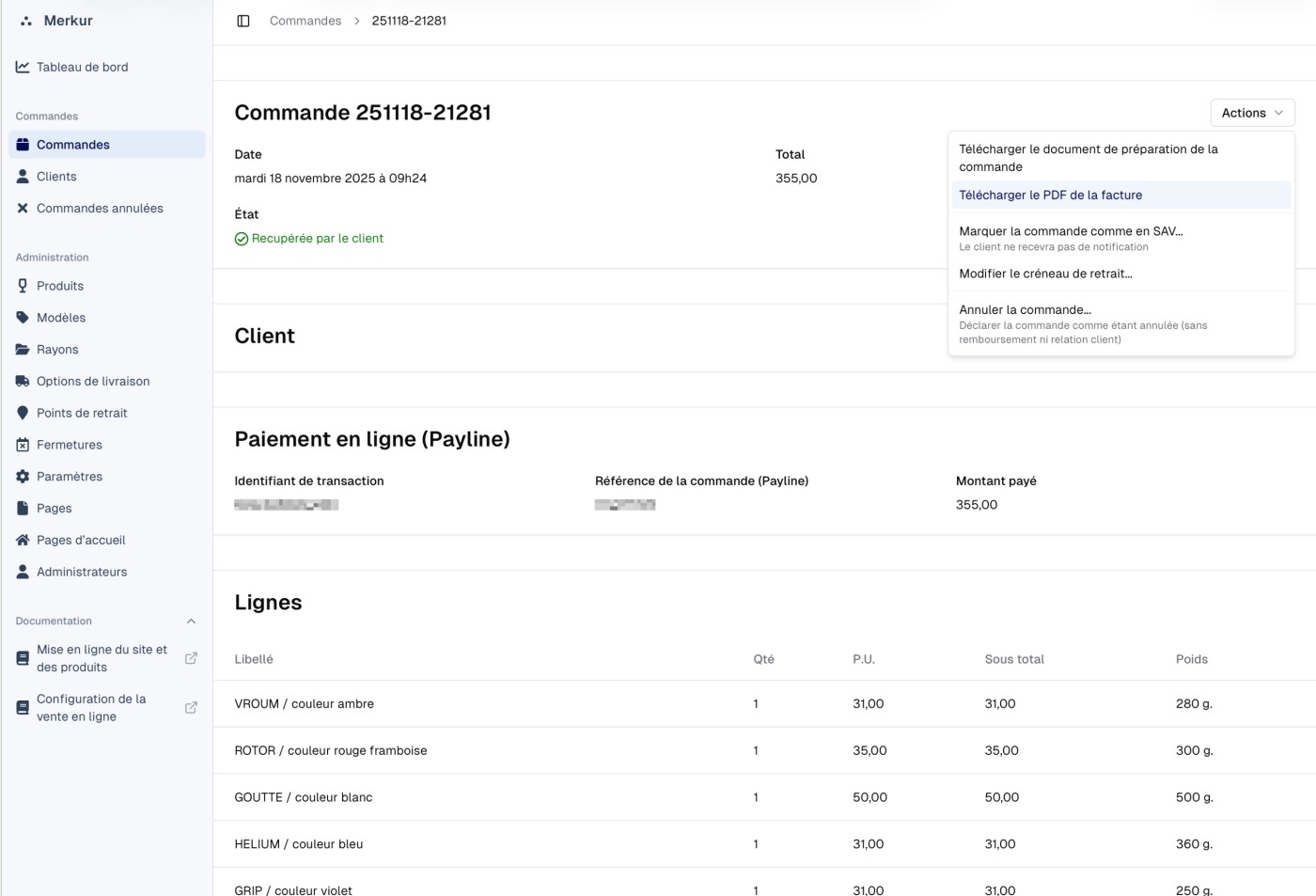Click the Paramètres gear icon
Screen dimensions: 1316x896
23,477
